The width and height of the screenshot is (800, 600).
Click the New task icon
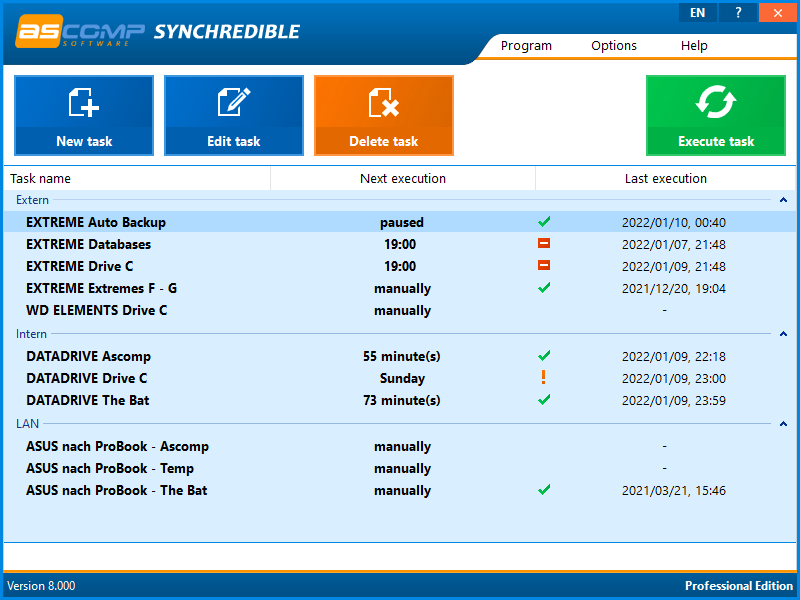(83, 105)
